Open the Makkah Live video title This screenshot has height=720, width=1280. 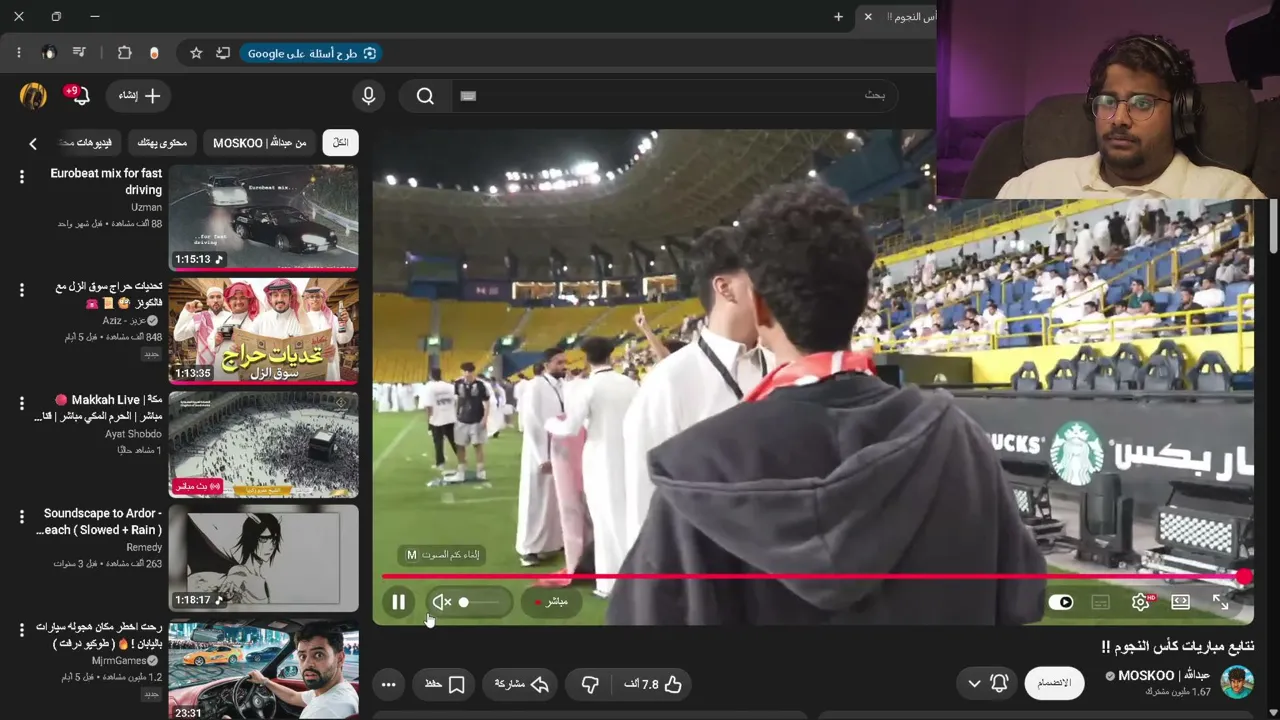pyautogui.click(x=98, y=407)
